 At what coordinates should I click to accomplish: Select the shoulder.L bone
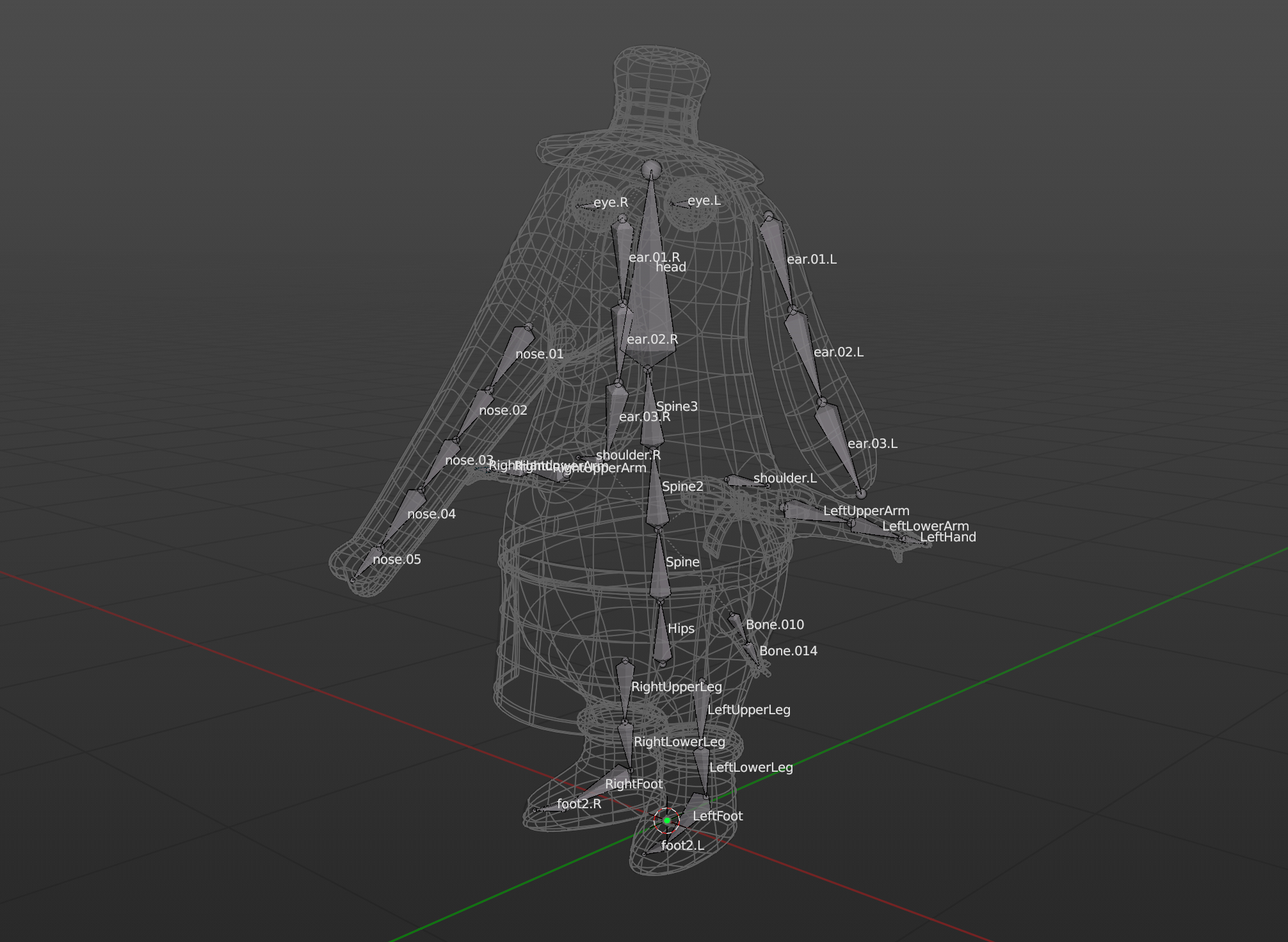[x=747, y=481]
